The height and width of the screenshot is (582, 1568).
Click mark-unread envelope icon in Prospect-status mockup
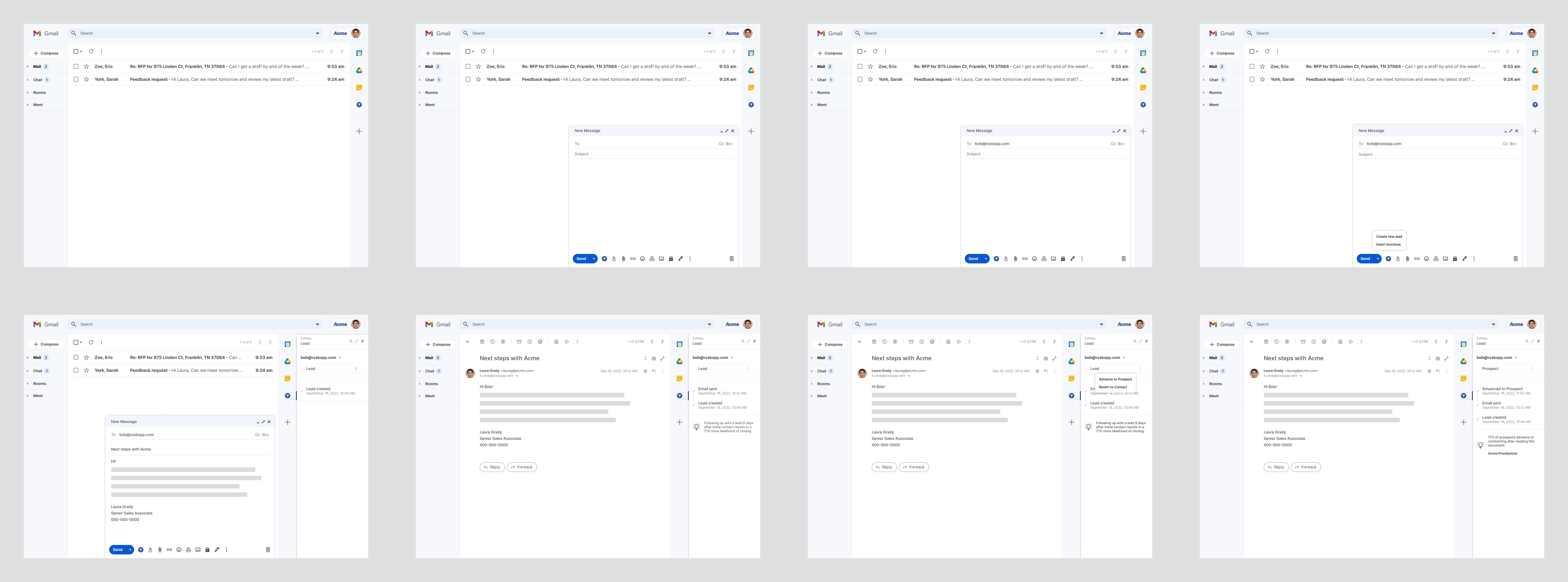[1303, 342]
